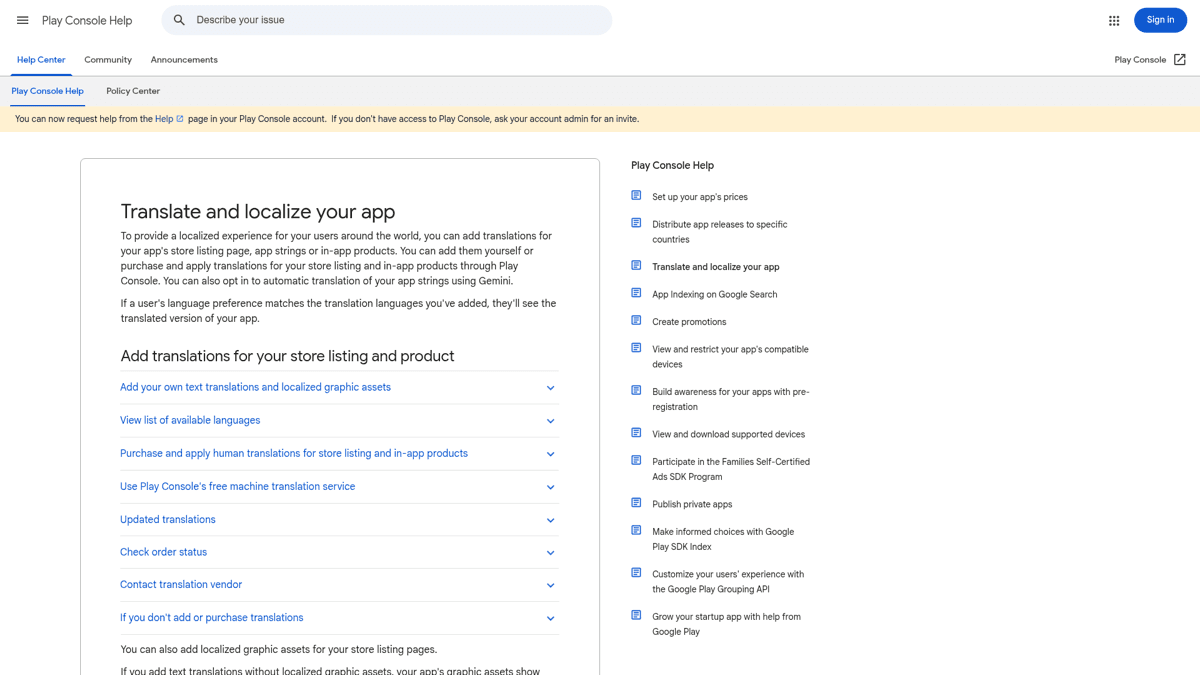Screen dimensions: 1200x675
Task: Open sidebar link 'Set up your app's prices'
Action: tap(700, 197)
